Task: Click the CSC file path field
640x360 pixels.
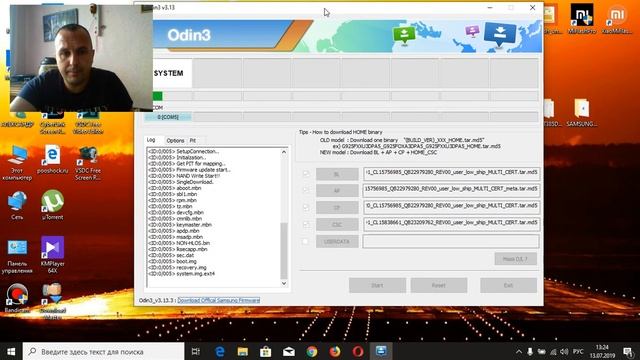Action: pos(451,224)
